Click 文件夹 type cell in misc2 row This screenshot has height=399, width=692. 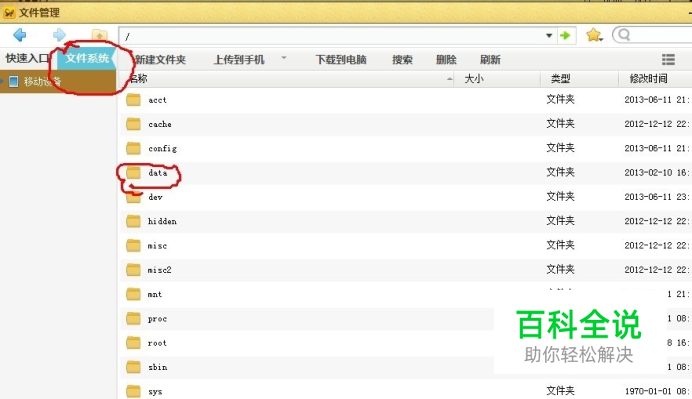click(560, 269)
